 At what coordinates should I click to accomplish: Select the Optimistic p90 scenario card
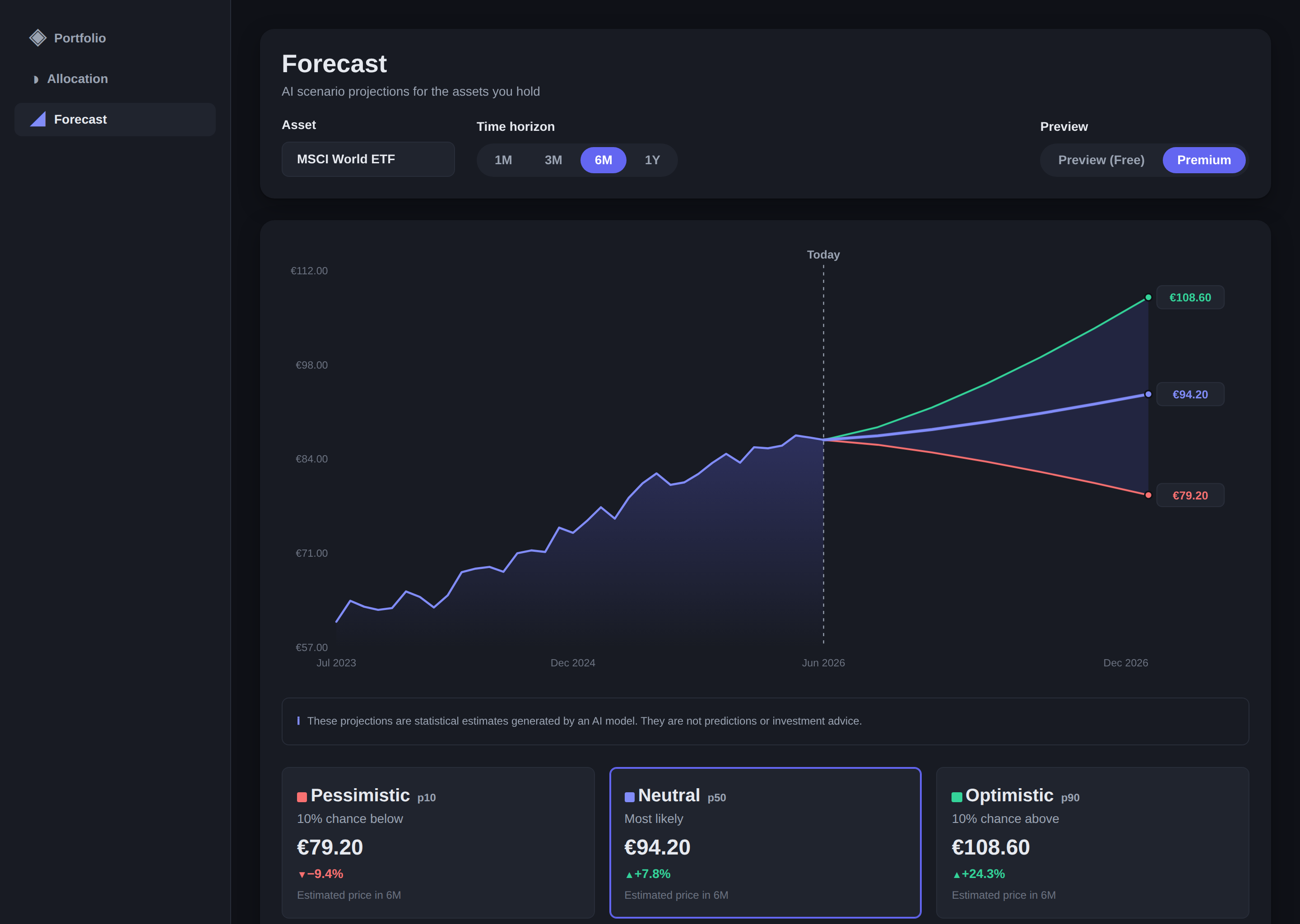[x=1092, y=843]
